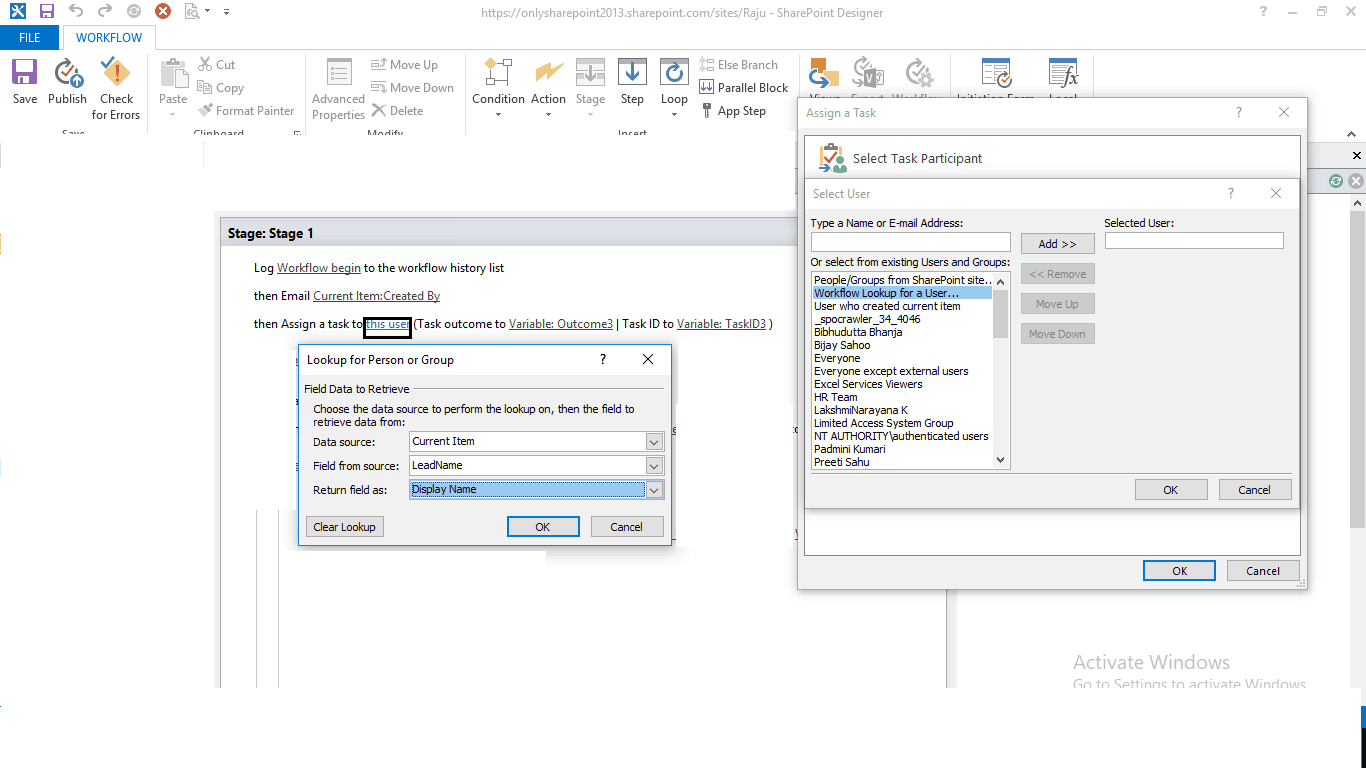Click the Add >> button
The height and width of the screenshot is (768, 1366).
tap(1057, 244)
